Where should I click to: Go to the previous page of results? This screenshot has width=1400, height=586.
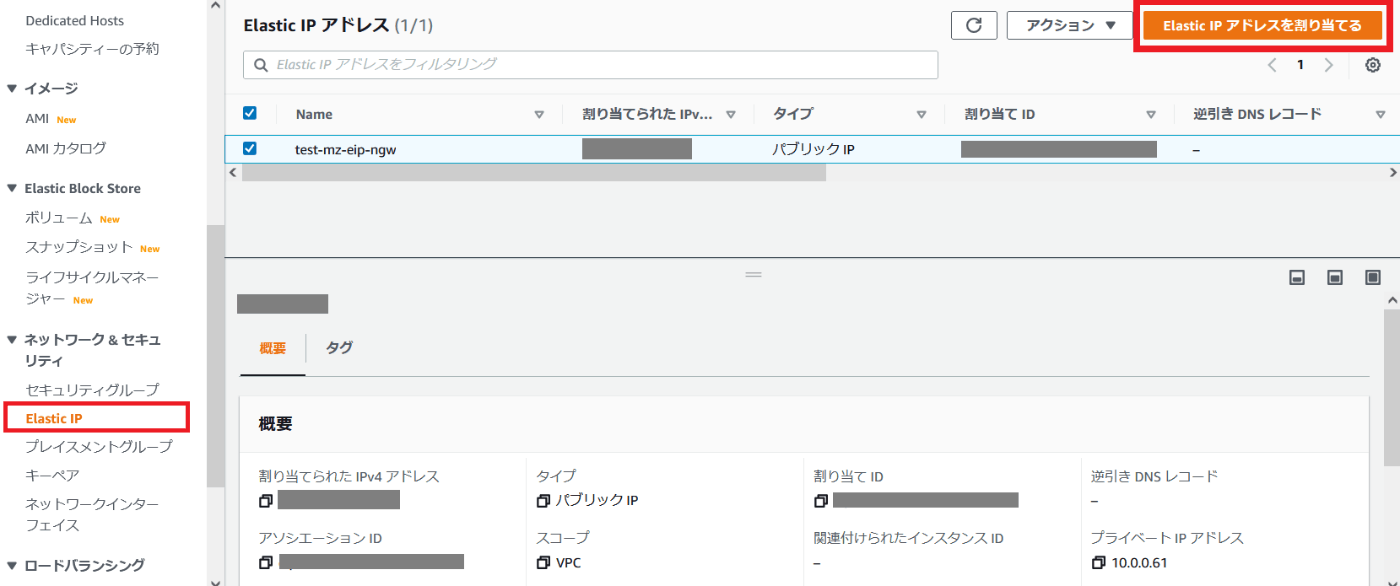click(x=1272, y=65)
